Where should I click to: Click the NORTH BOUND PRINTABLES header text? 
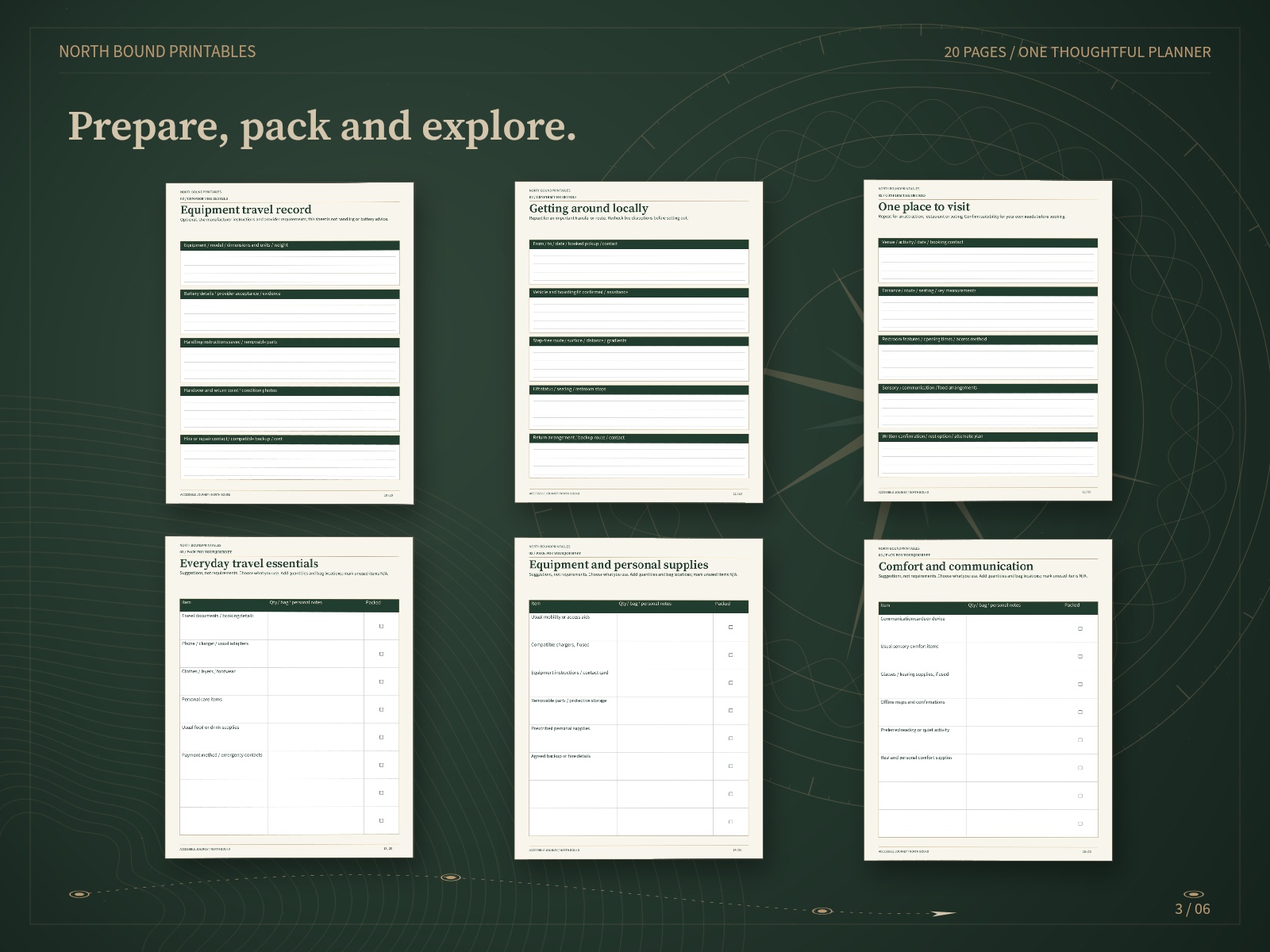click(x=157, y=52)
